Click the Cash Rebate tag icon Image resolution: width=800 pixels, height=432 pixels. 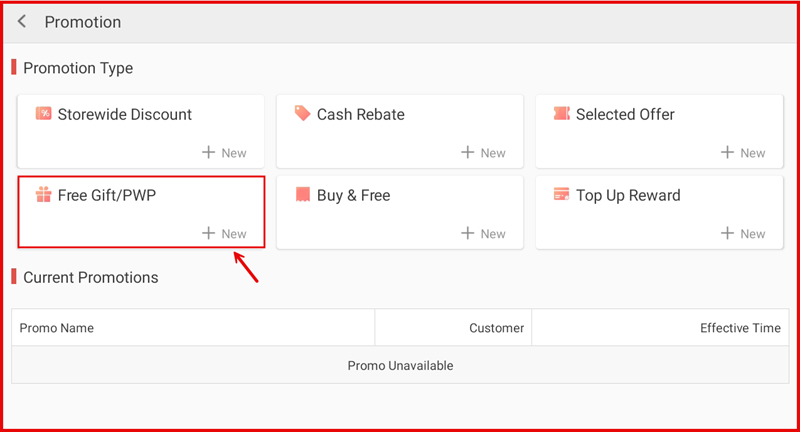302,114
